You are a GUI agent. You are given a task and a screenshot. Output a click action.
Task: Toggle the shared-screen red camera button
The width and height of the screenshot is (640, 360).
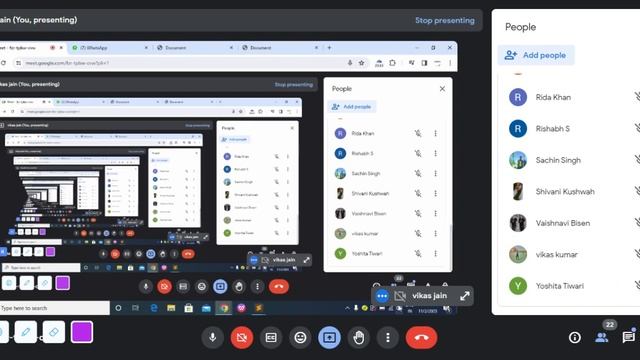tap(164, 287)
